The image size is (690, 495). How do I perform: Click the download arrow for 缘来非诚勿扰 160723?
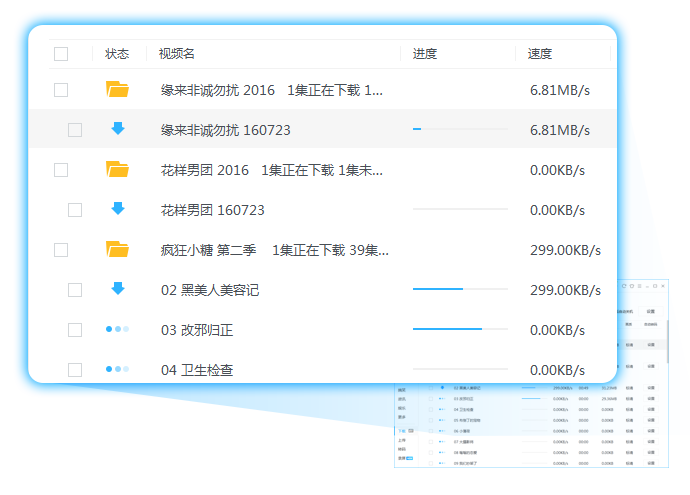(117, 129)
